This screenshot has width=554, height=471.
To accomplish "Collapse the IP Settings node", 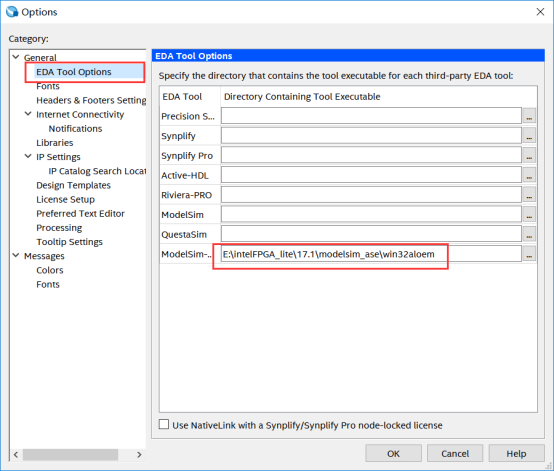I will point(28,156).
